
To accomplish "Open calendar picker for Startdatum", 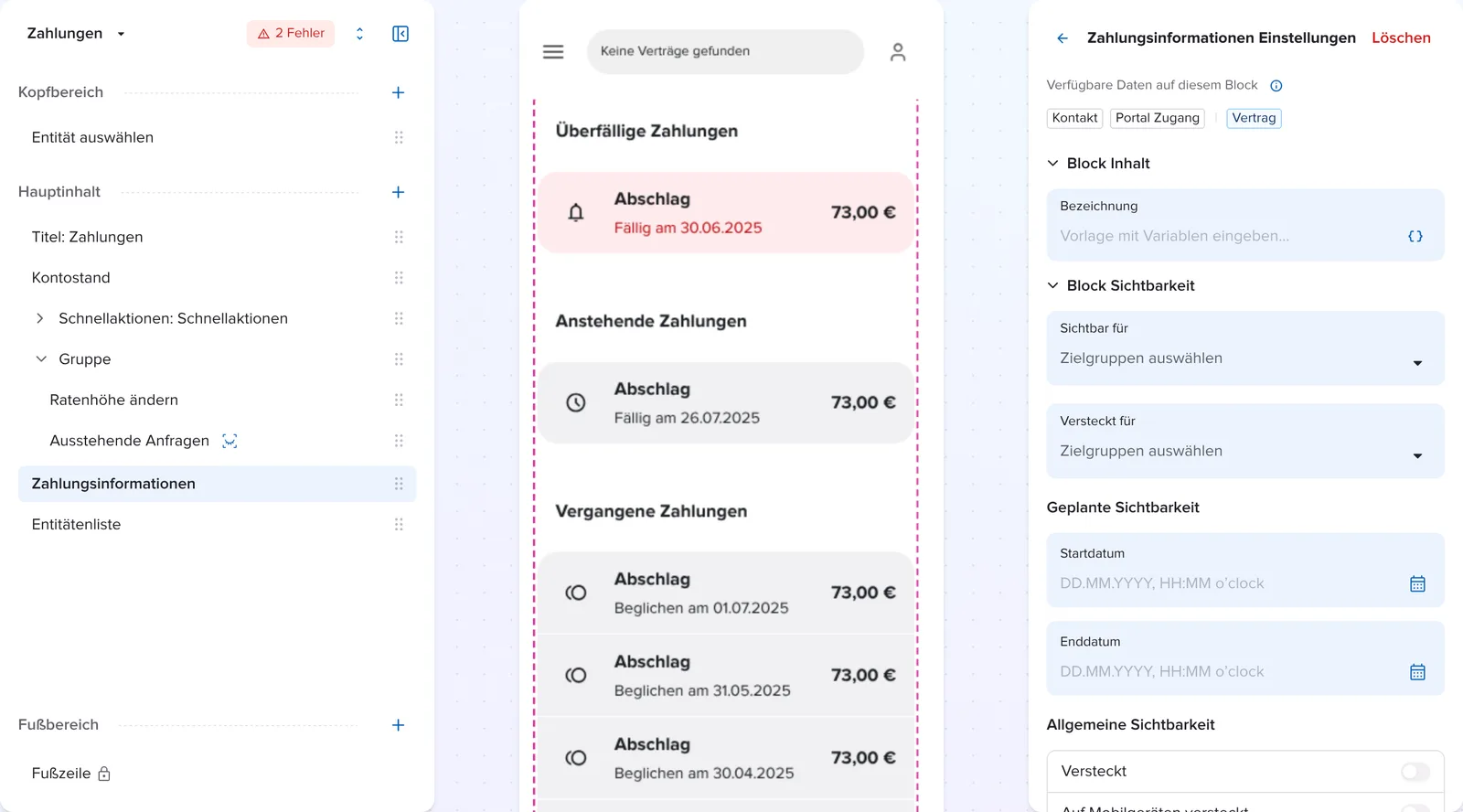I will pyautogui.click(x=1418, y=584).
